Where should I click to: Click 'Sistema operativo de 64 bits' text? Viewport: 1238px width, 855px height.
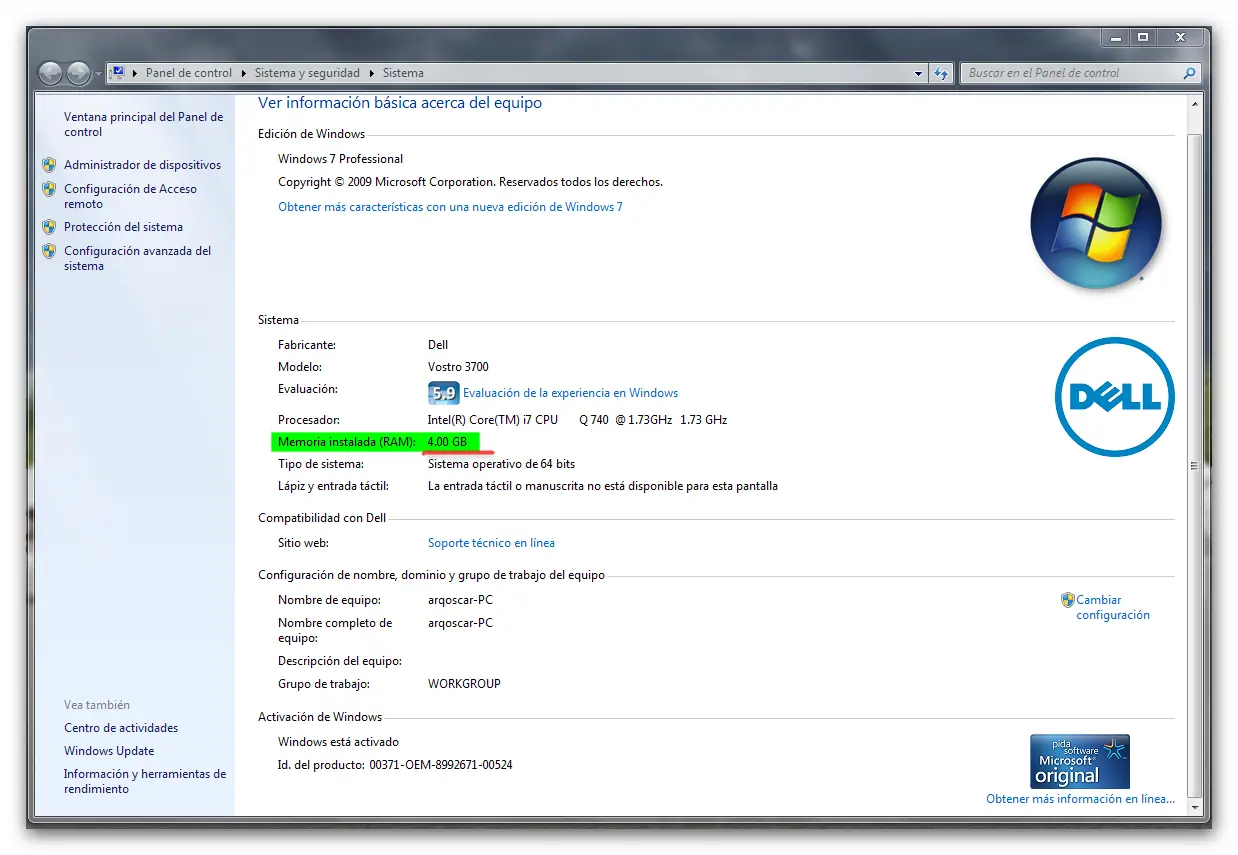pyautogui.click(x=501, y=464)
